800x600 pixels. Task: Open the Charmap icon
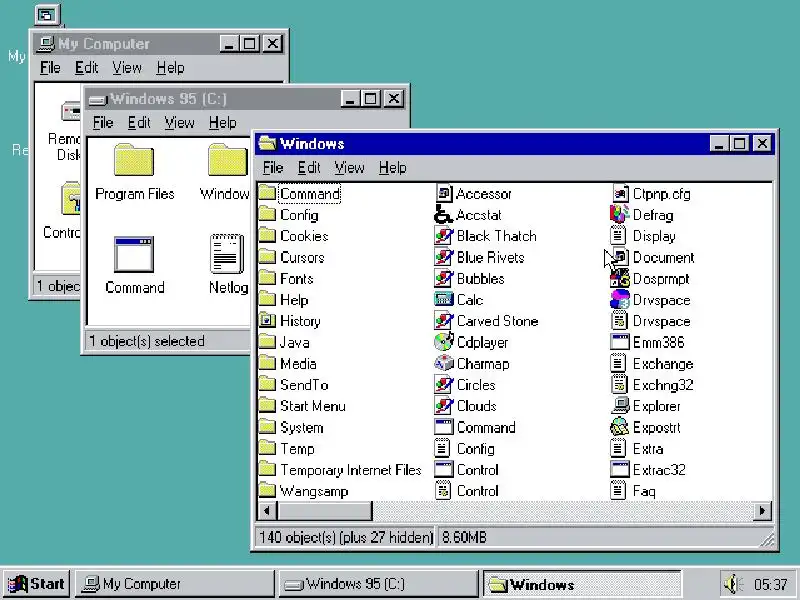pos(444,364)
